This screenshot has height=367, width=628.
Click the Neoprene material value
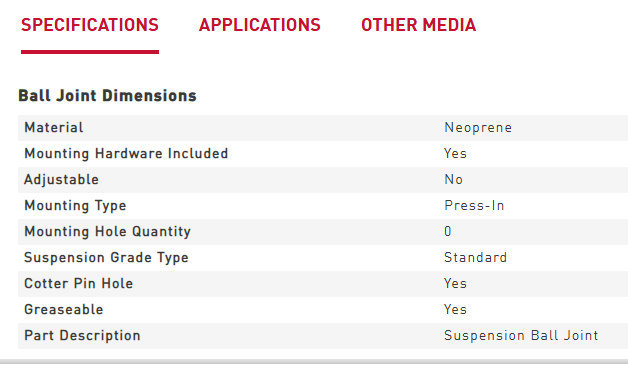pyautogui.click(x=478, y=127)
